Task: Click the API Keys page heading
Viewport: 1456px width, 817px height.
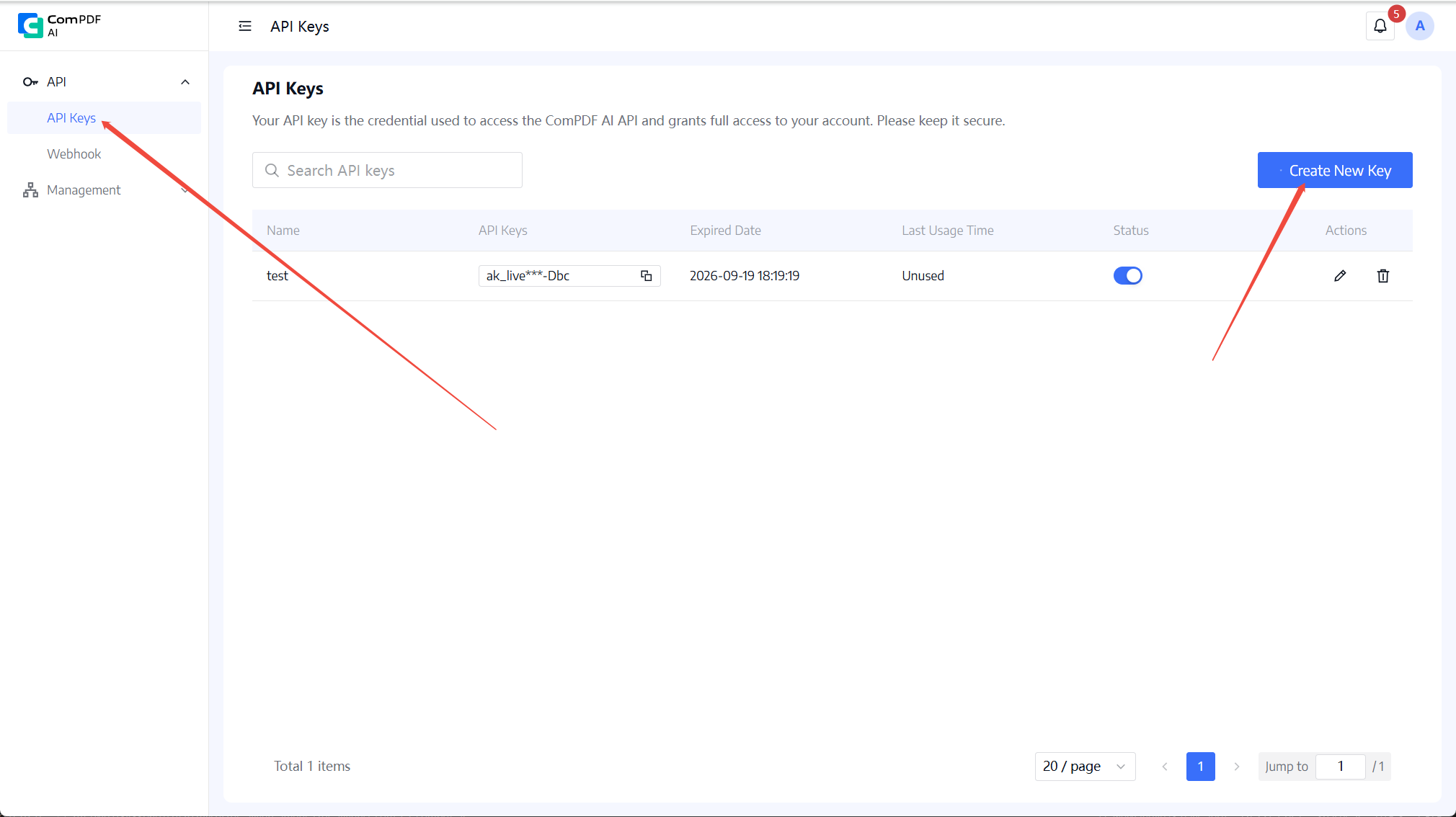Action: coord(288,89)
